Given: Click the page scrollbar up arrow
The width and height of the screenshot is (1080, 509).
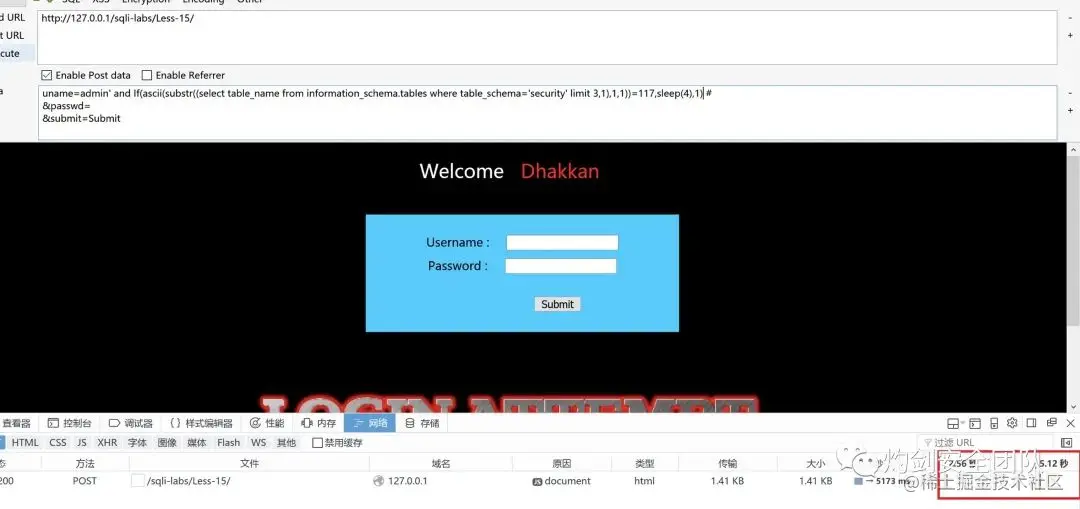Looking at the screenshot, I should click(x=1073, y=149).
